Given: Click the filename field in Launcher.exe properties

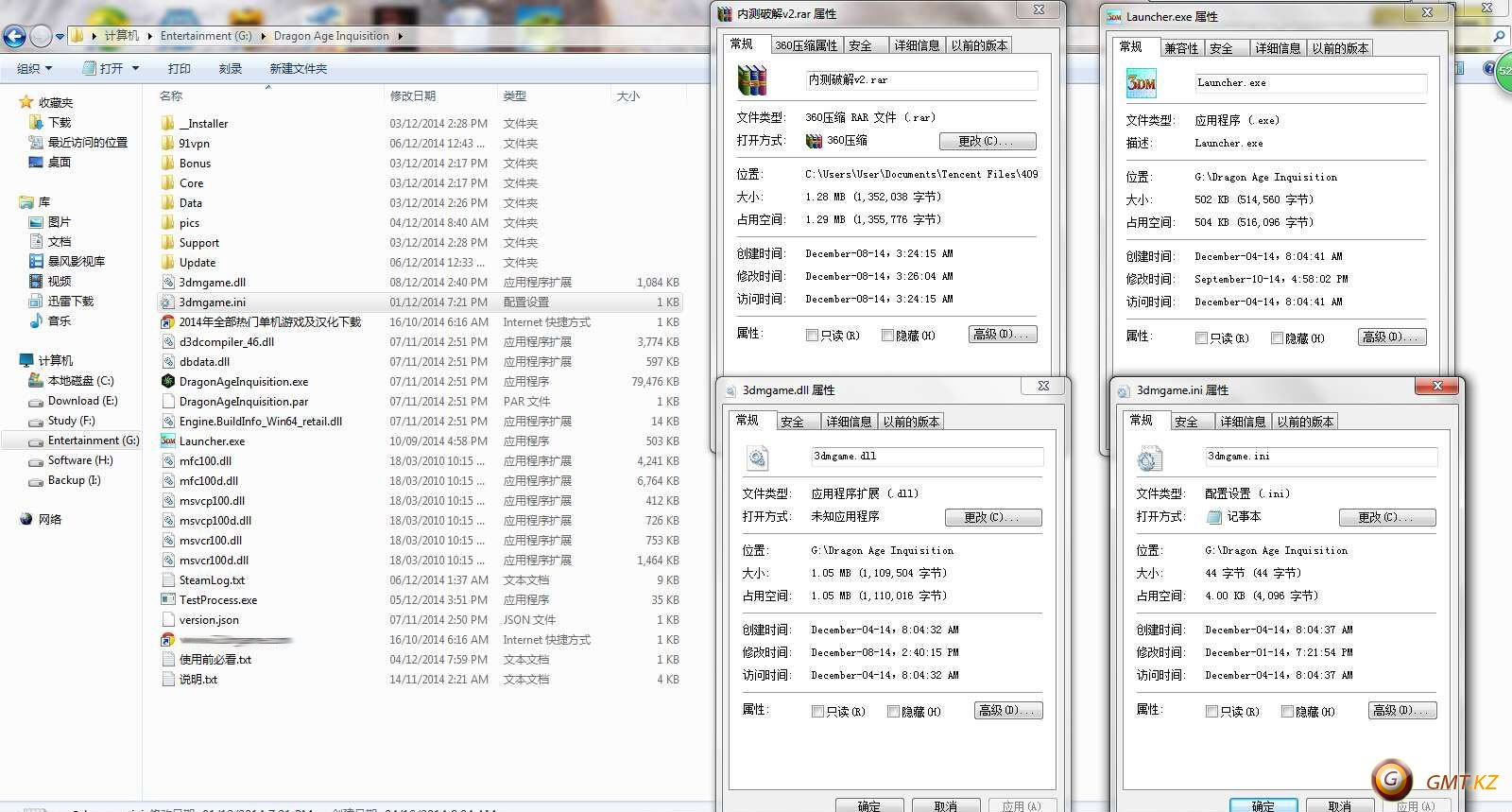Looking at the screenshot, I should pyautogui.click(x=1311, y=83).
